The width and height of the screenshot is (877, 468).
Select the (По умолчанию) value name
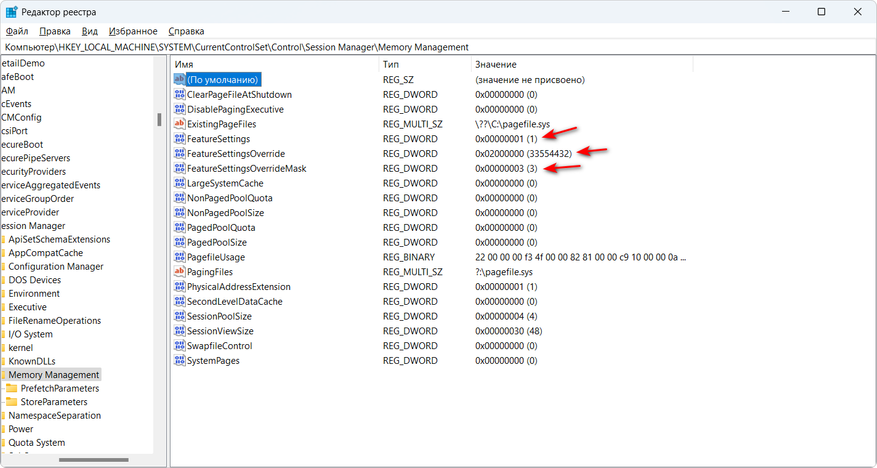223,79
